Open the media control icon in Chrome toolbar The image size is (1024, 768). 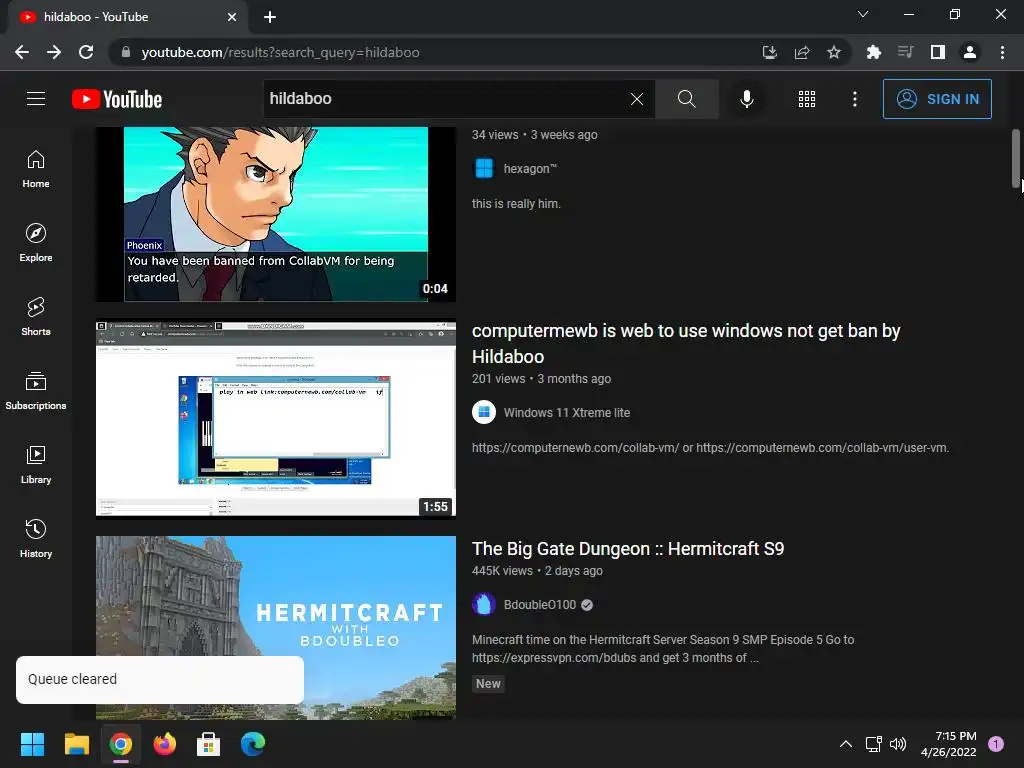(905, 52)
